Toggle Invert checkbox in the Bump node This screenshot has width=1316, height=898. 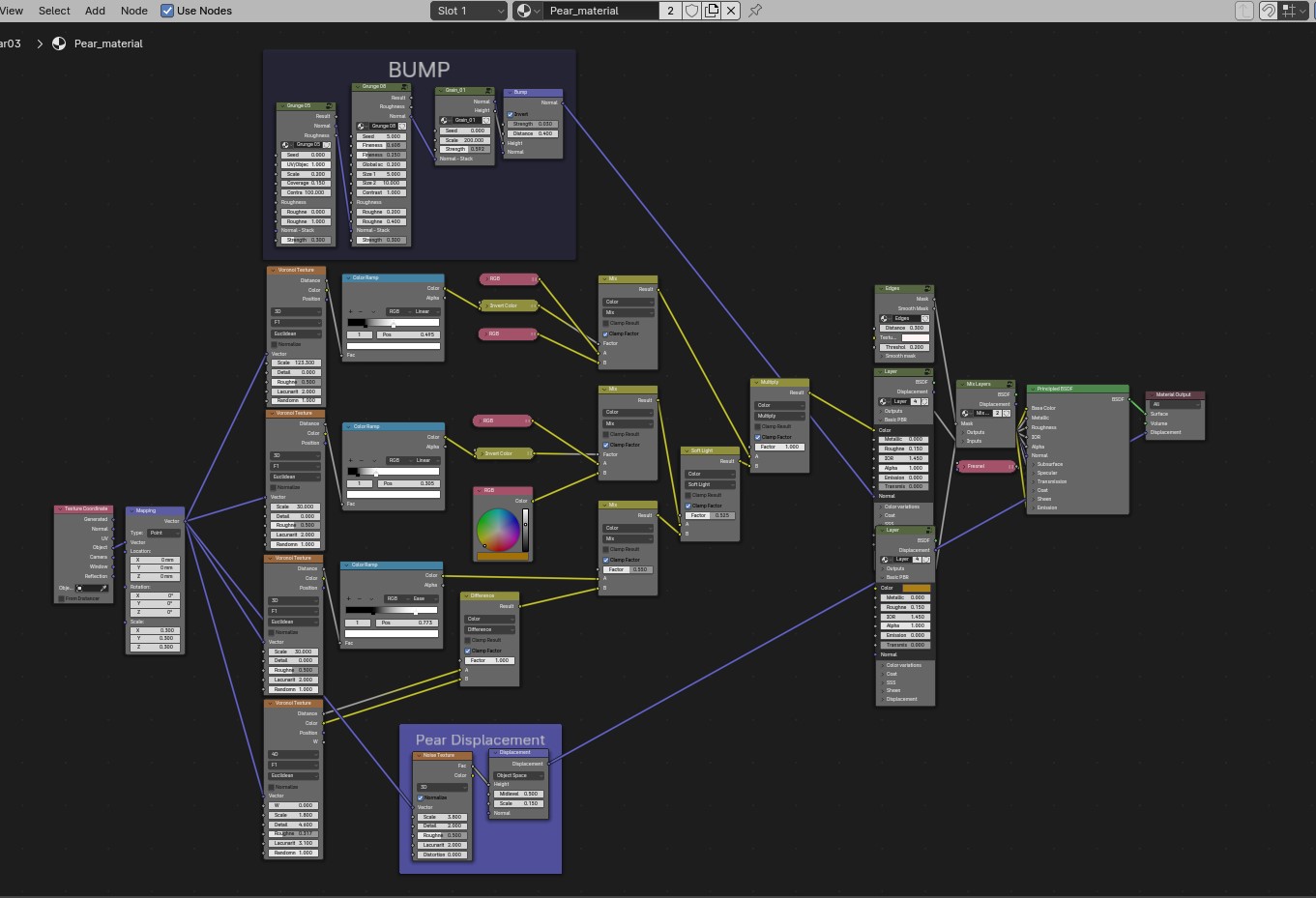(511, 114)
